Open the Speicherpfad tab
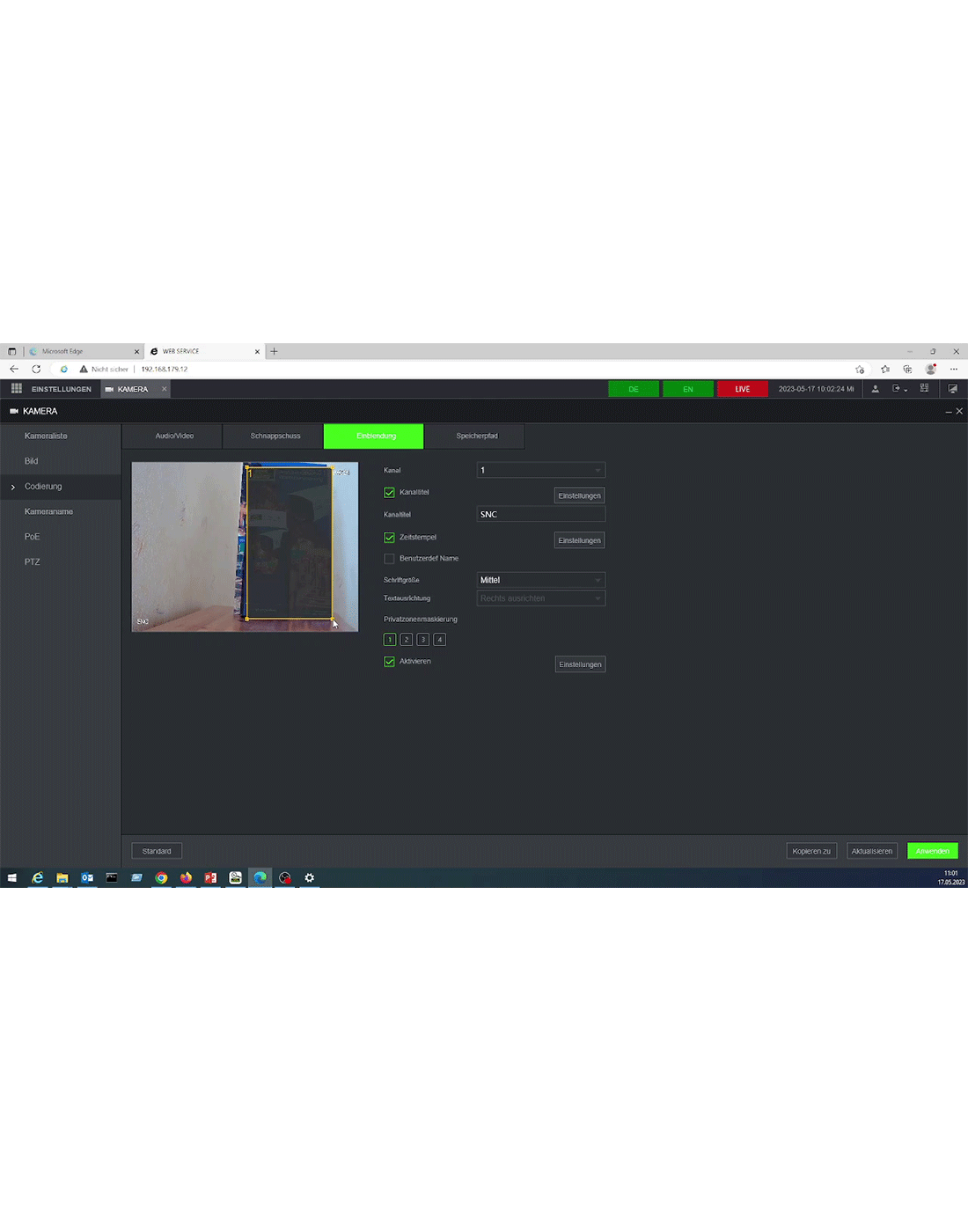The height and width of the screenshot is (1232, 968). point(476,436)
